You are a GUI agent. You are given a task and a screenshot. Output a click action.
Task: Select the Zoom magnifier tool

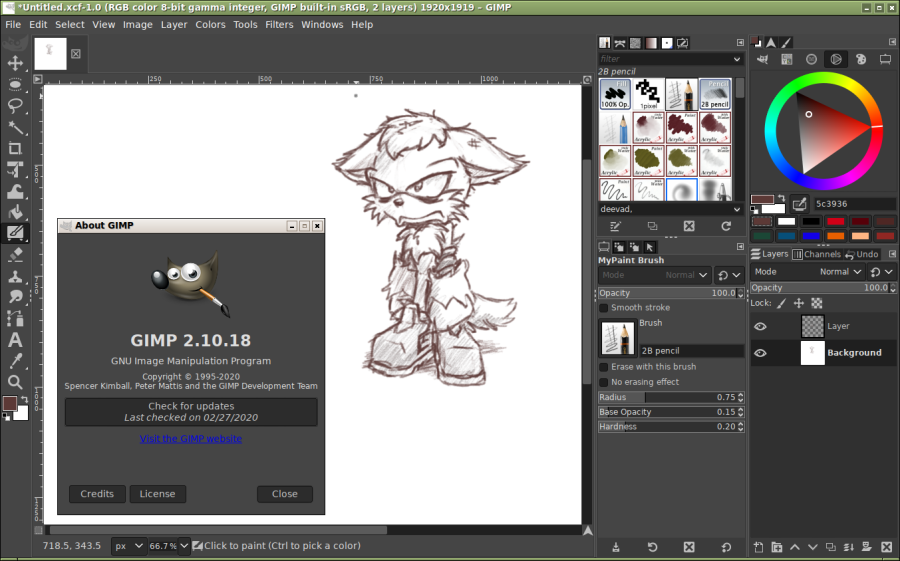click(15, 382)
